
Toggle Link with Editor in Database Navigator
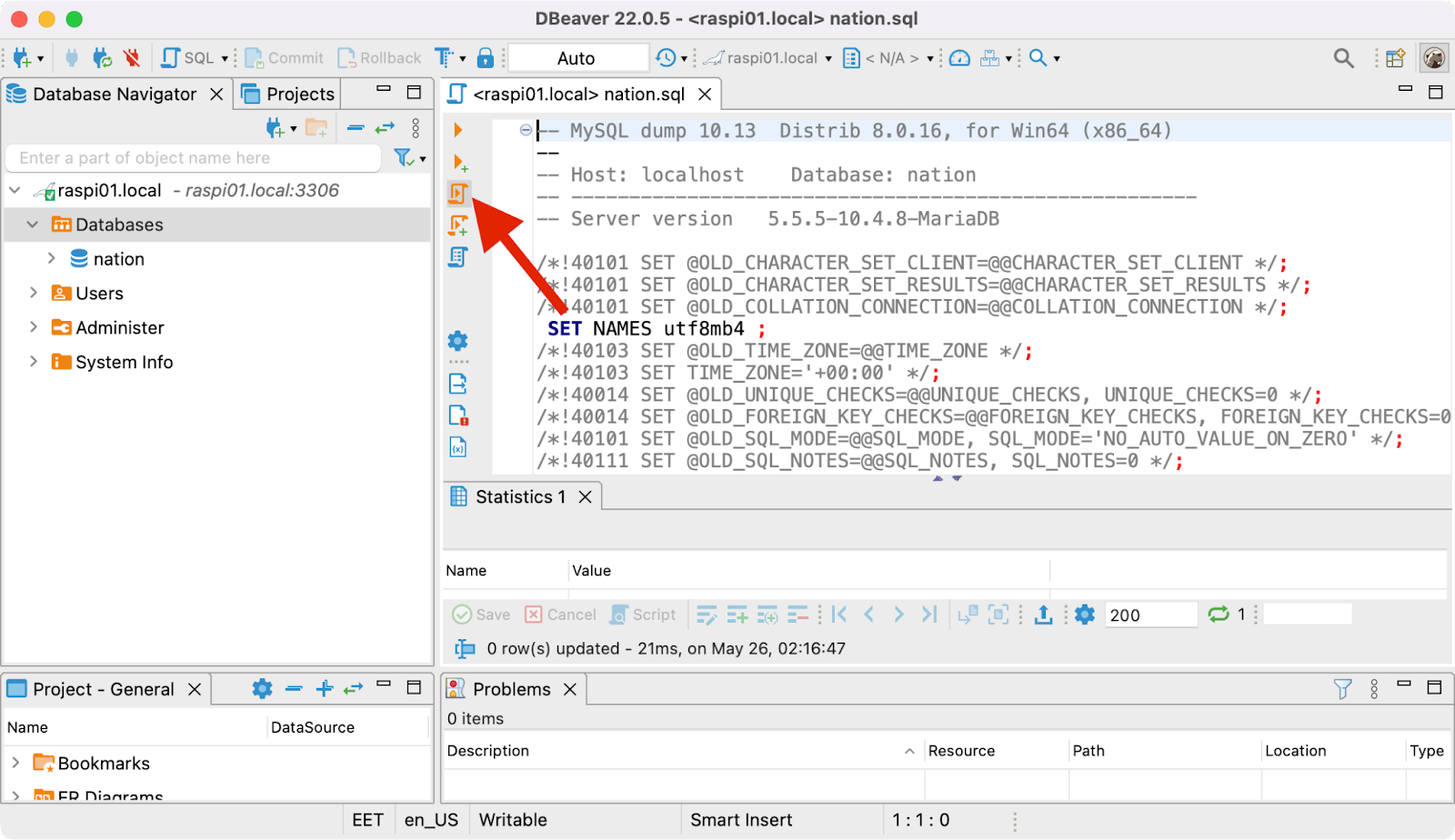[386, 128]
